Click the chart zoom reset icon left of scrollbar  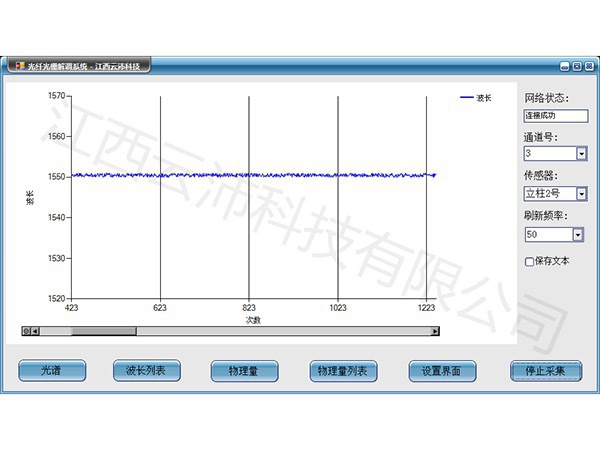click(26, 331)
